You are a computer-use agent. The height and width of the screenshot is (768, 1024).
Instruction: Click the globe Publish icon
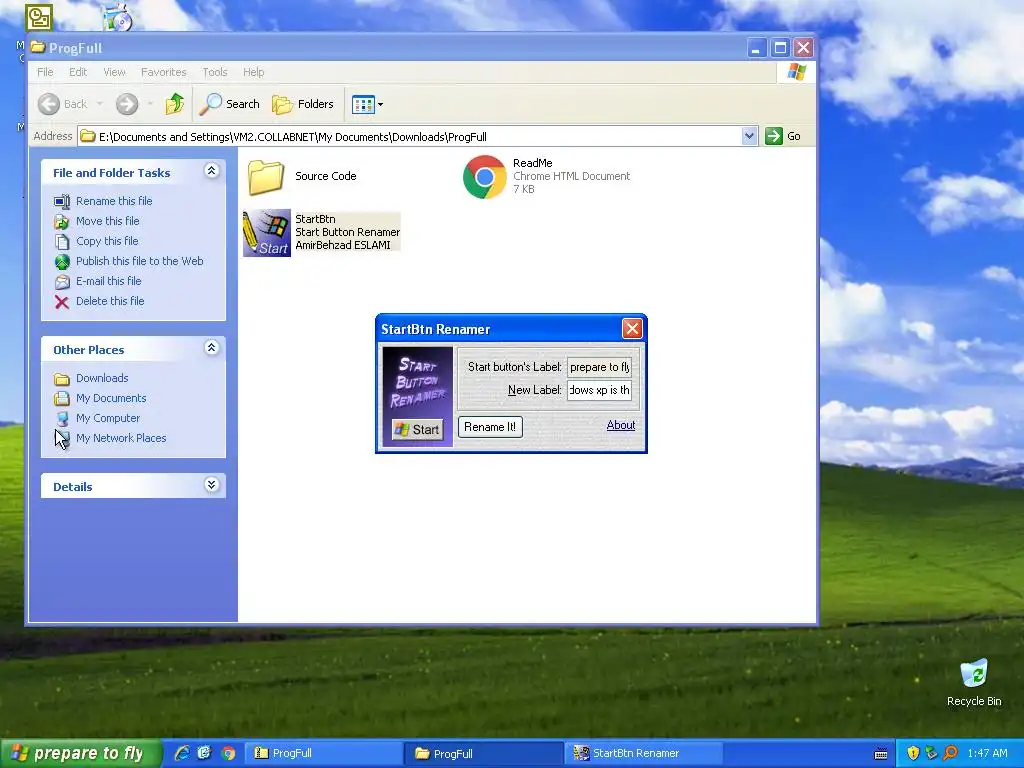click(62, 262)
